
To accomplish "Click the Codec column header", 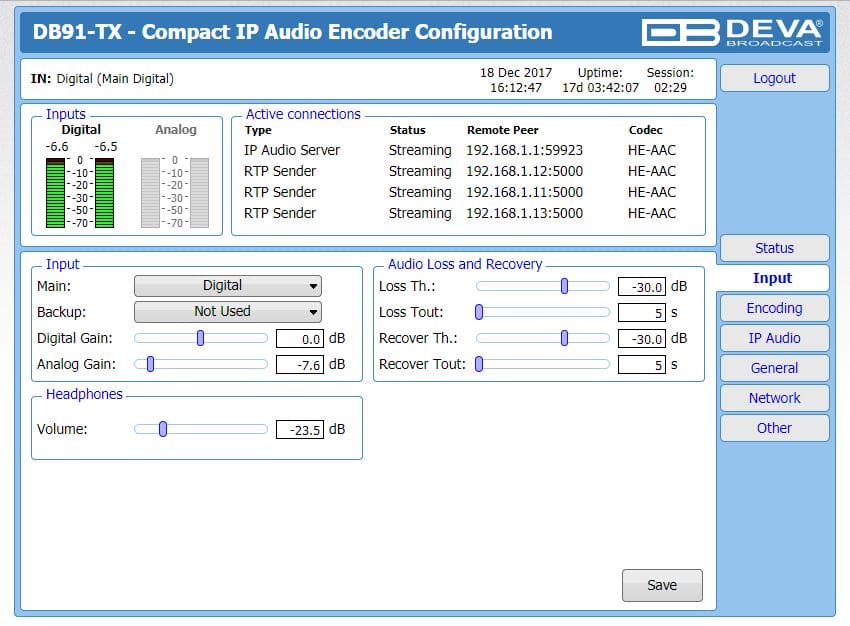I will [645, 130].
